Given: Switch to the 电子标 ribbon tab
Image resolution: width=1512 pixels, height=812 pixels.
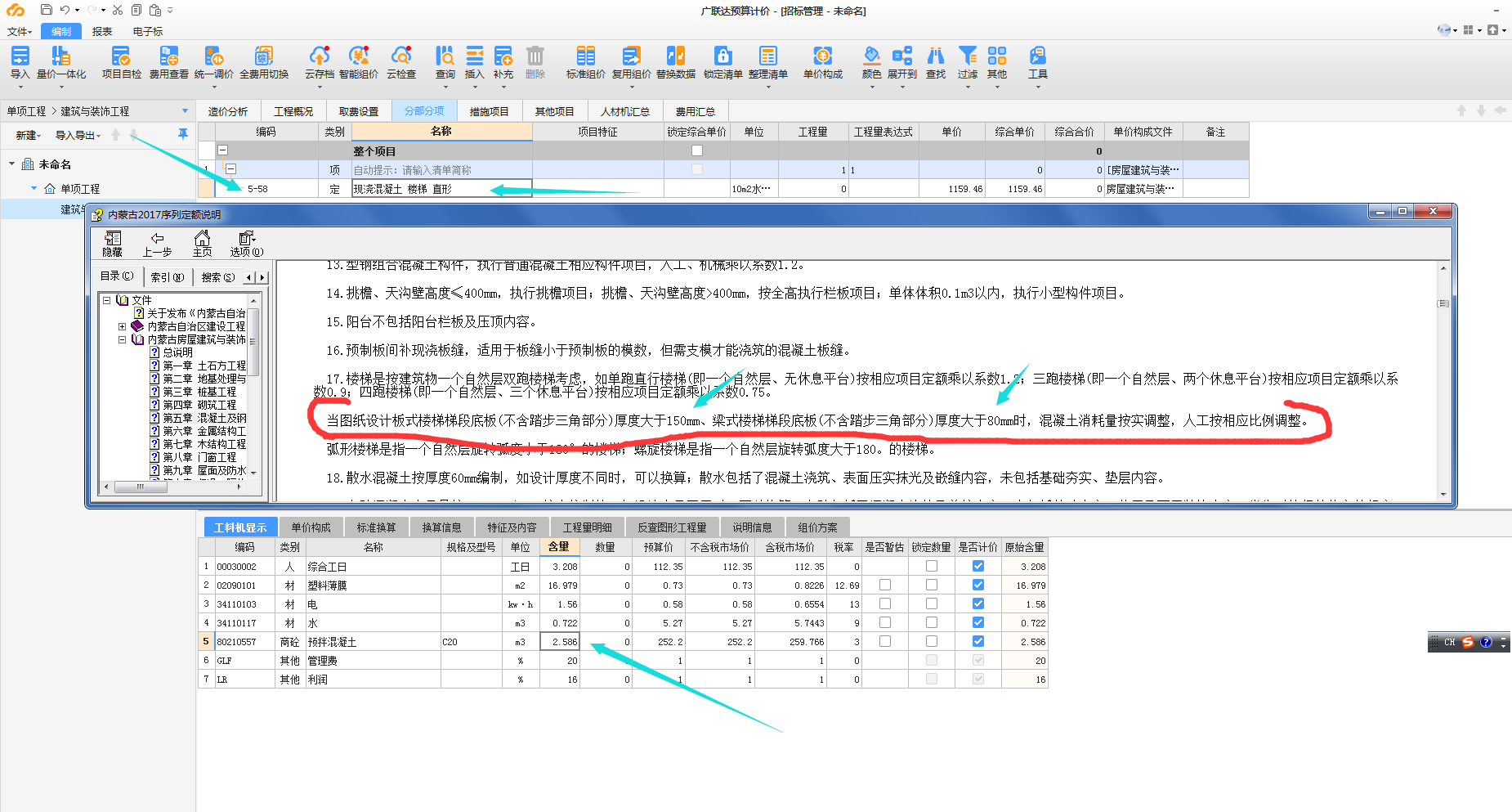Looking at the screenshot, I should pos(148,31).
